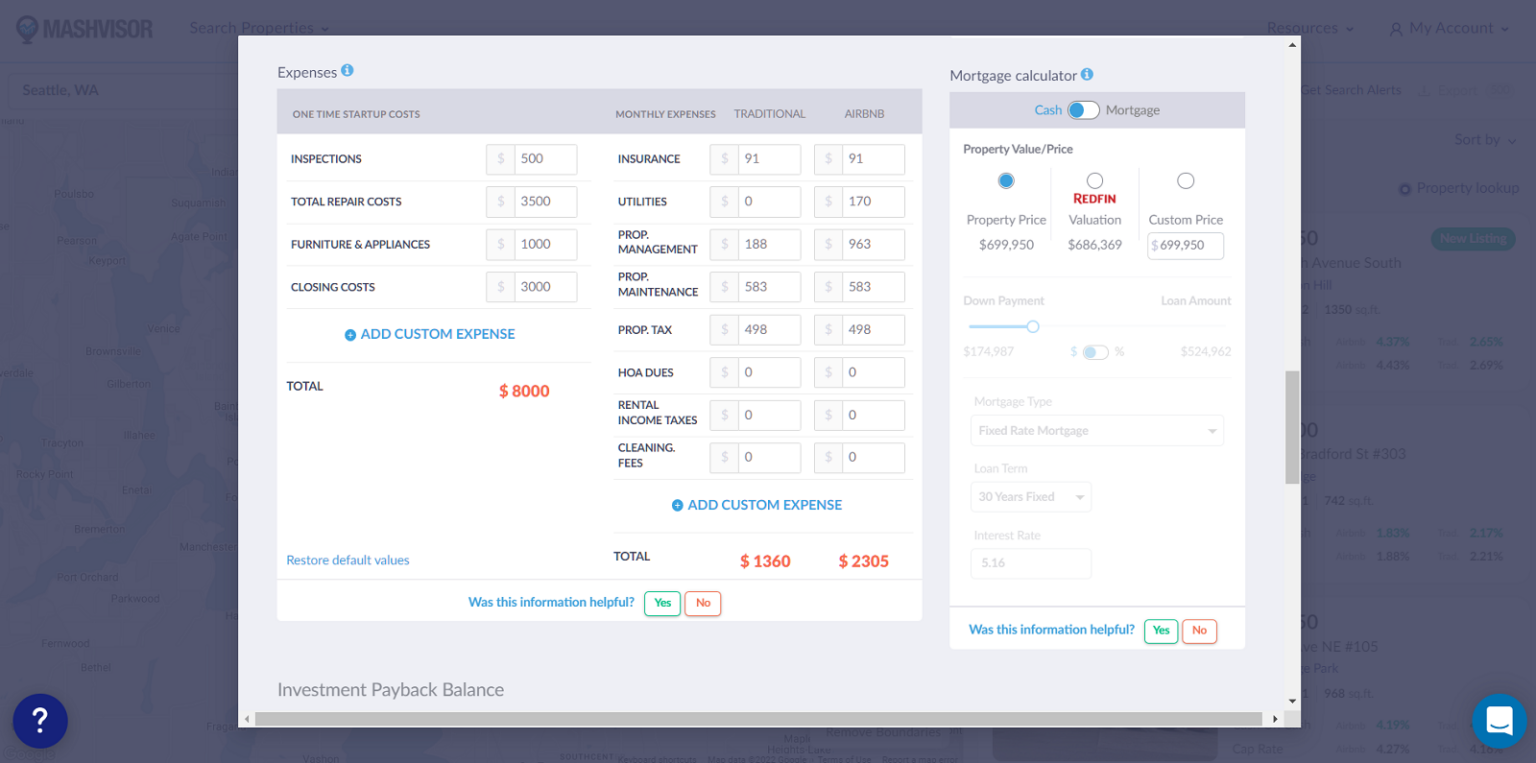Image resolution: width=1536 pixels, height=763 pixels.
Task: Click the Interest Rate input field
Action: click(1031, 563)
